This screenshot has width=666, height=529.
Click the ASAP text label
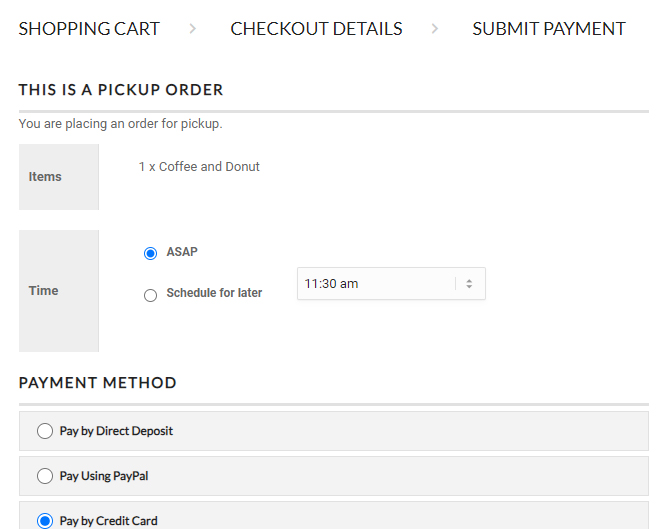(x=182, y=252)
